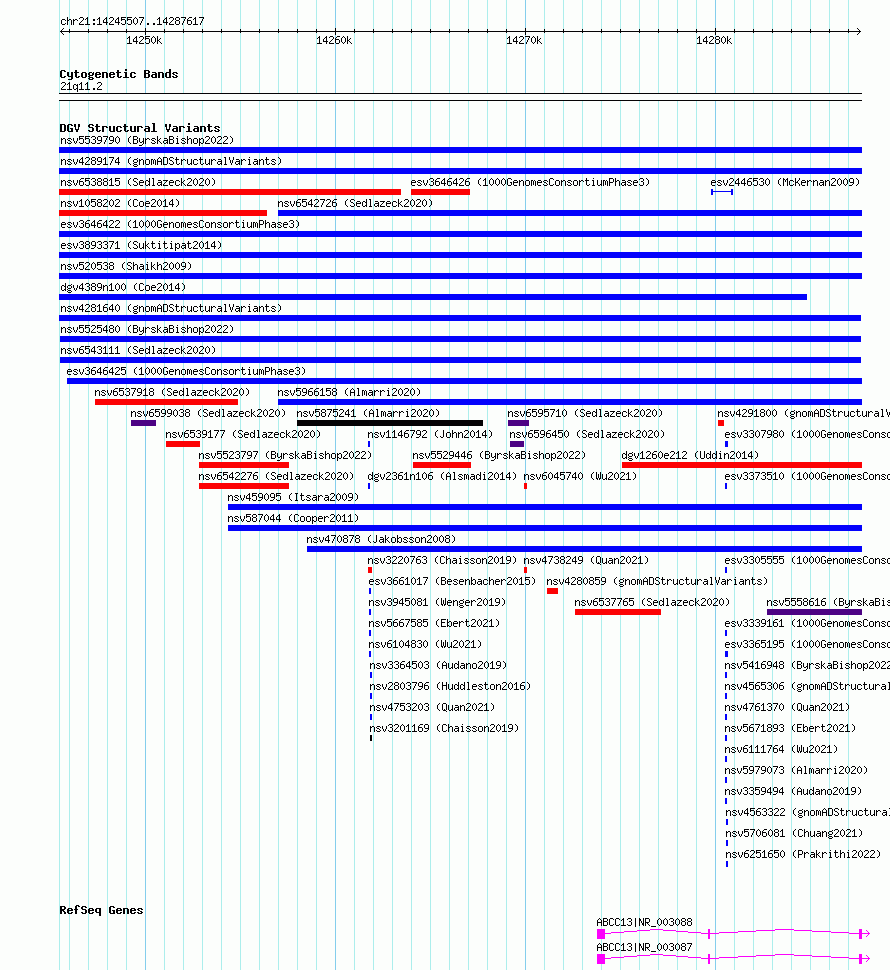Select nsv3201169 (Chaisson2019) label
890x970 pixels.
(444, 729)
